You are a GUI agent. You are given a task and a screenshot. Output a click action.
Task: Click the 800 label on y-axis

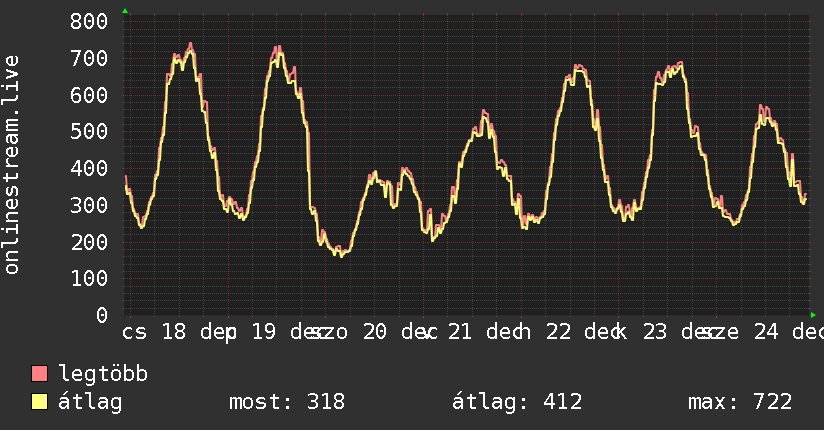pyautogui.click(x=89, y=22)
